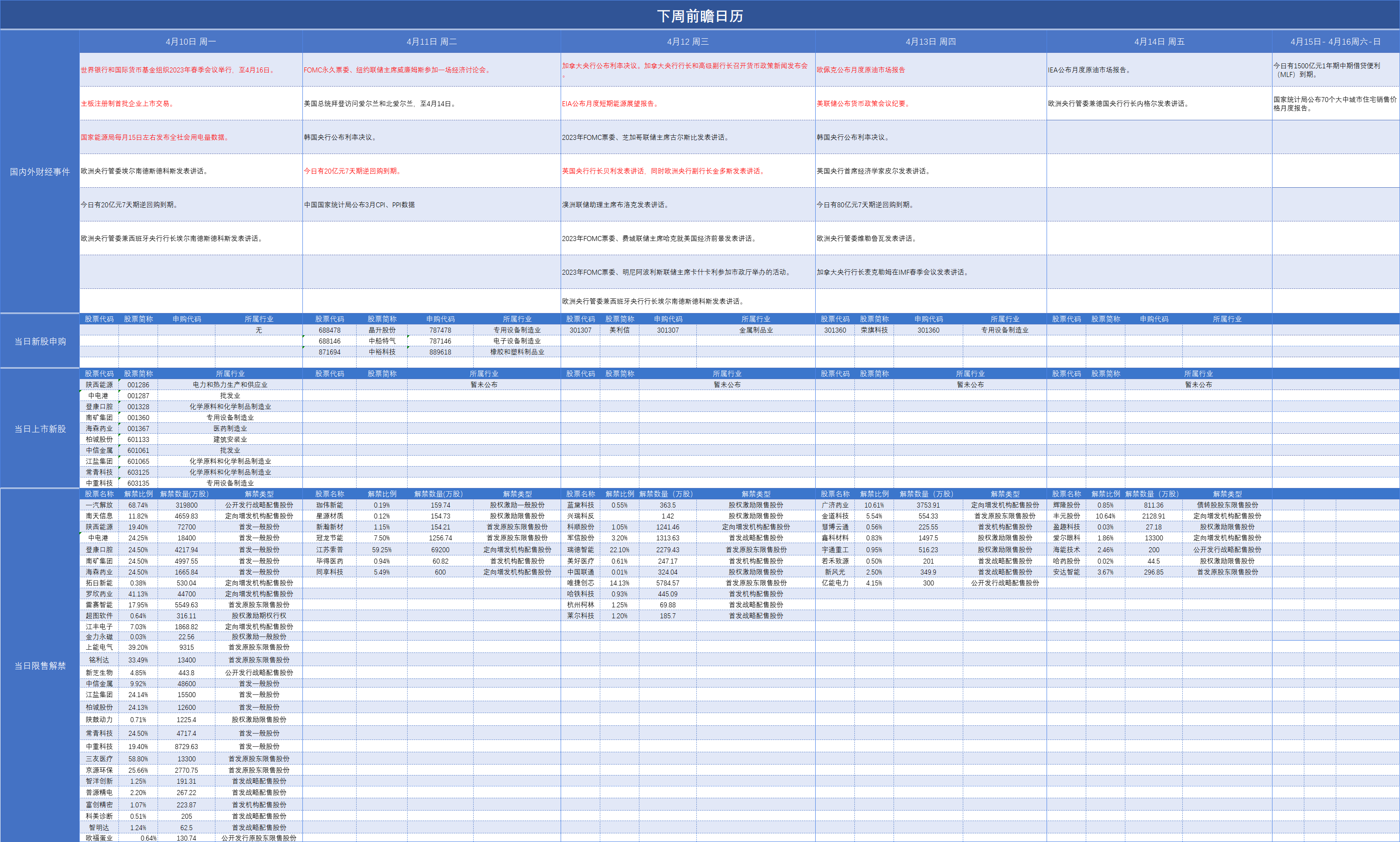Click the 荣旗科技 cell
Image resolution: width=1400 pixels, height=842 pixels.
(x=874, y=330)
